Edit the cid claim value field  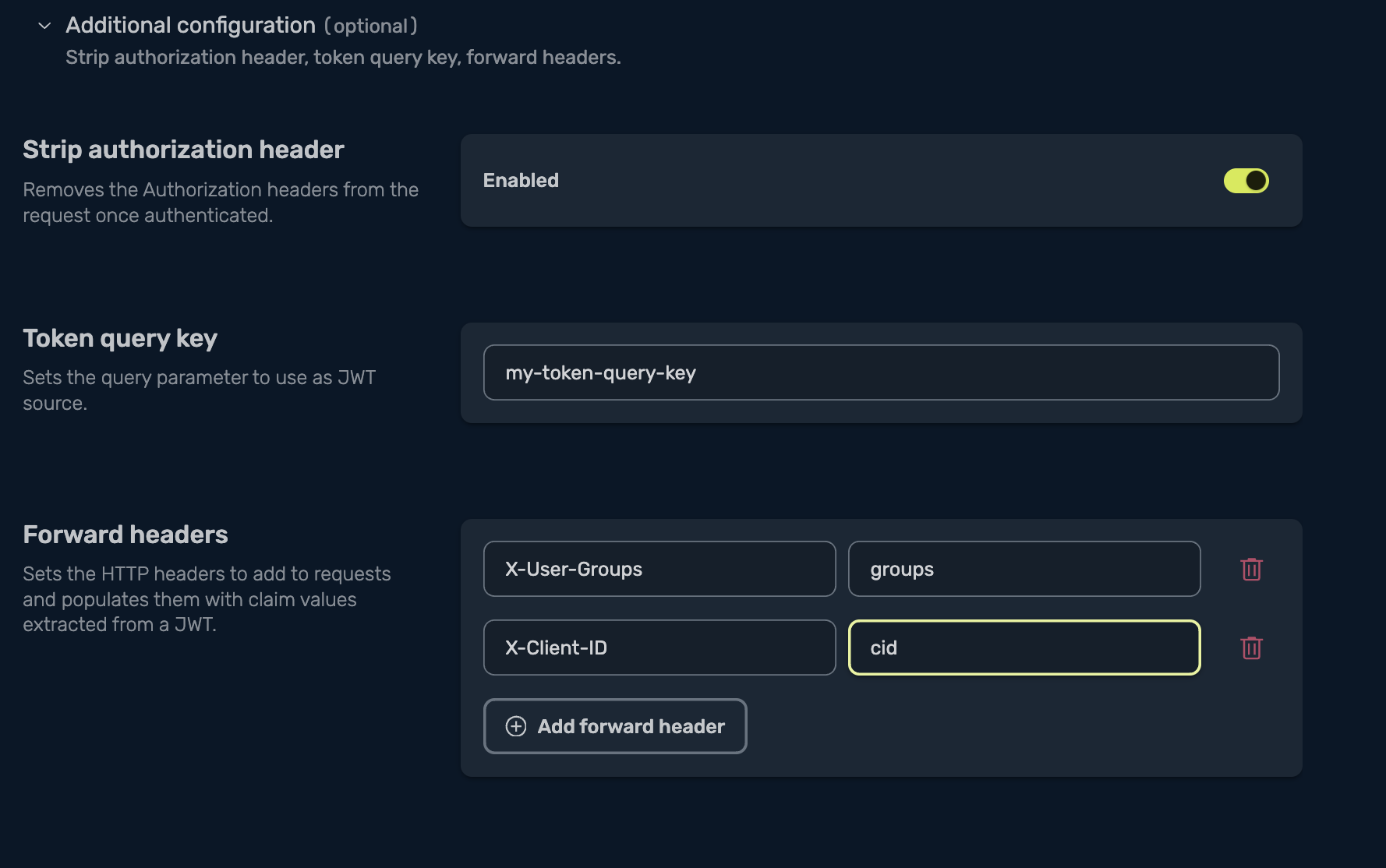pos(1024,647)
